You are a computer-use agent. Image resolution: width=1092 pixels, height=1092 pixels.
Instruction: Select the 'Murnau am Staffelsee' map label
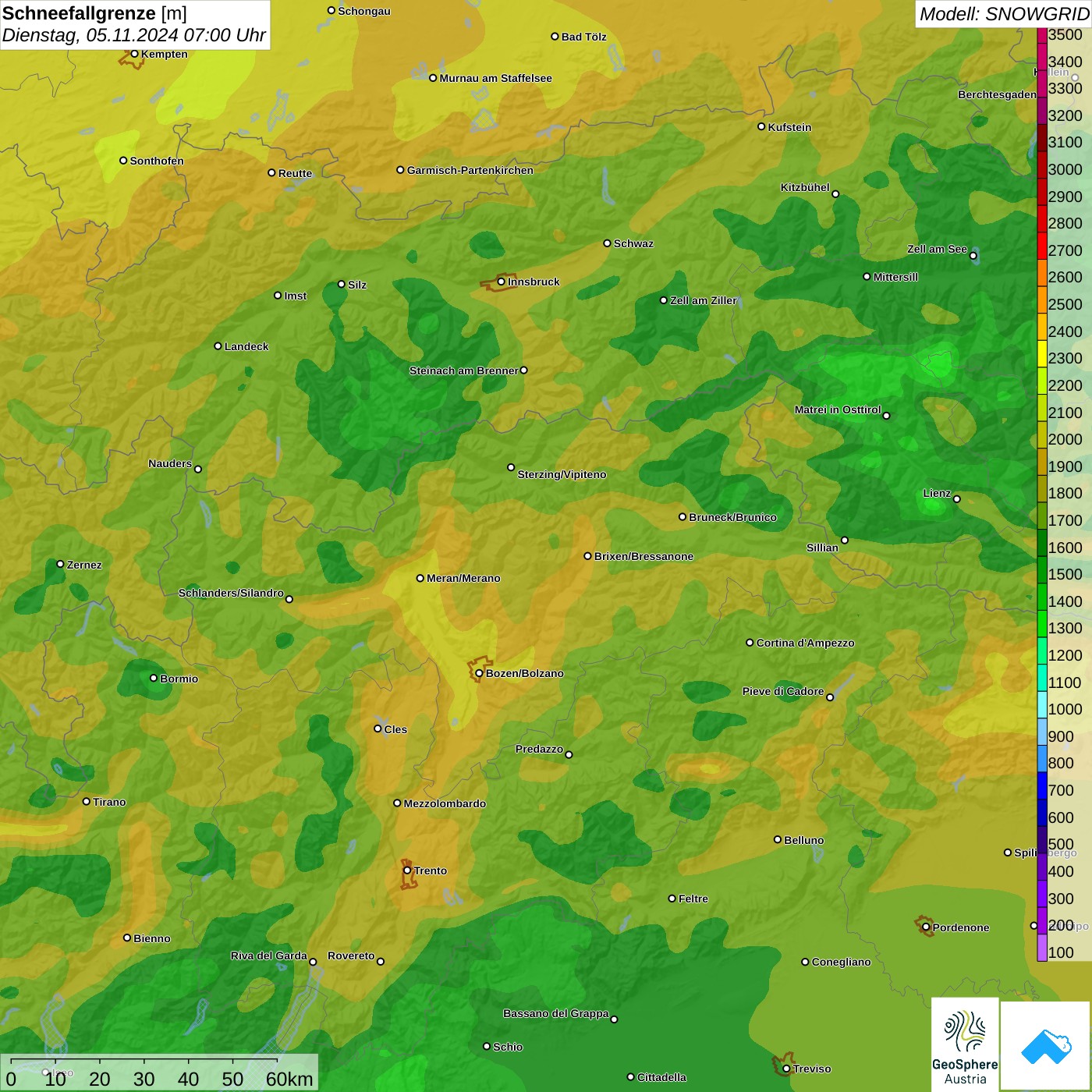(x=495, y=78)
